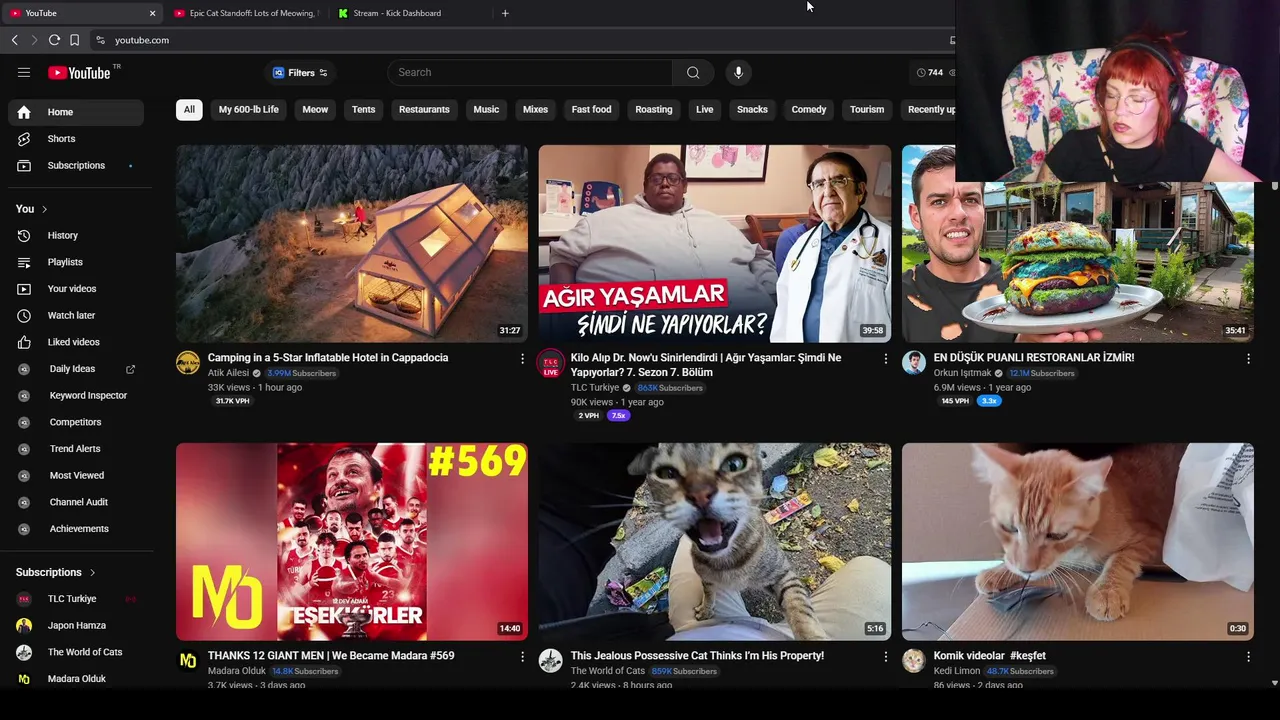Close the YouTube browser tab
The height and width of the screenshot is (720, 1280).
pos(152,13)
